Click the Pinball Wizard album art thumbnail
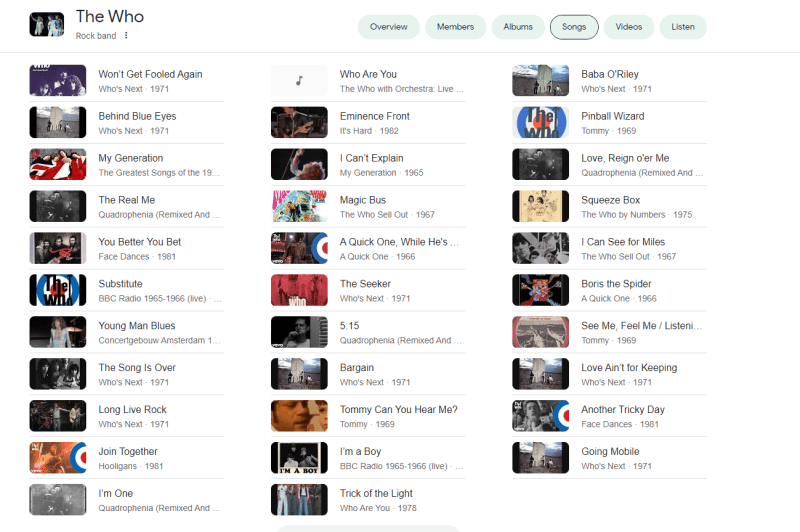This screenshot has height=532, width=800. coord(540,122)
